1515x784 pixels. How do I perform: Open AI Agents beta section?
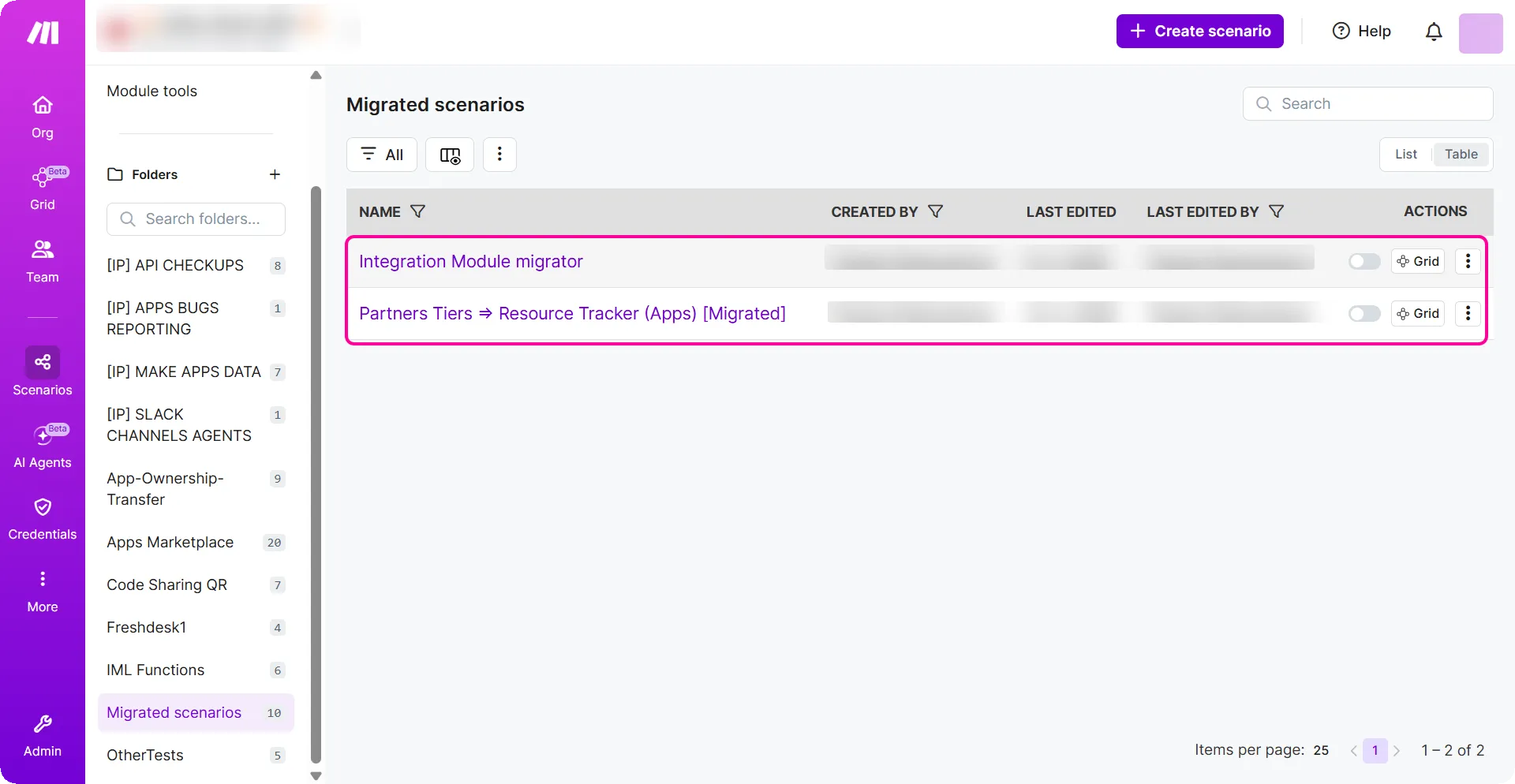coord(43,446)
